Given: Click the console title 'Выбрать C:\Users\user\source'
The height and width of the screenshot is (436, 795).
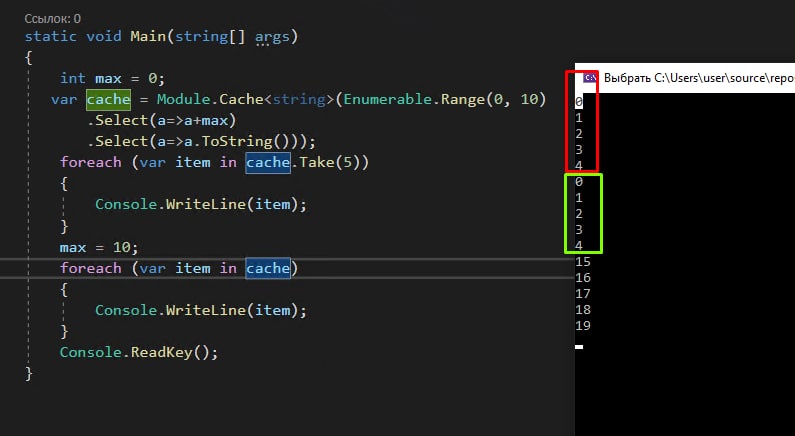Looking at the screenshot, I should pos(699,78).
